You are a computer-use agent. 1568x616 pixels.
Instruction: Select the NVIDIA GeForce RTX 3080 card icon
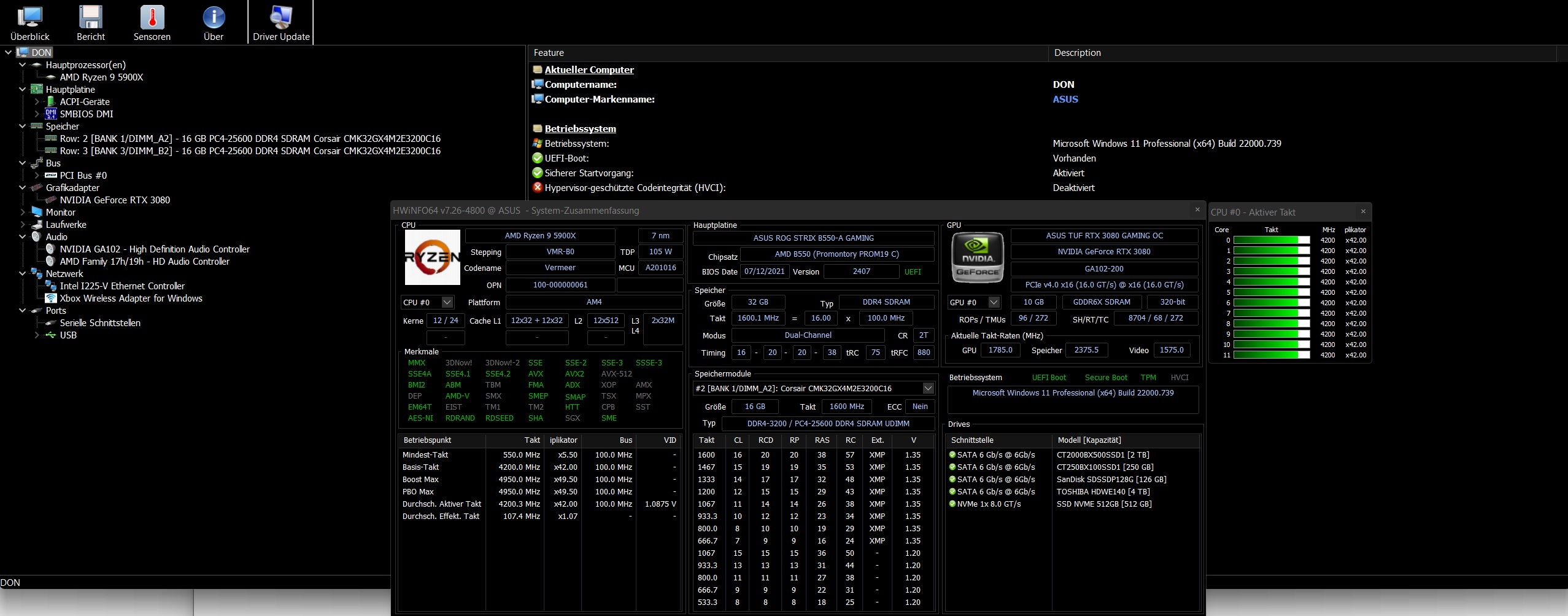coord(51,200)
